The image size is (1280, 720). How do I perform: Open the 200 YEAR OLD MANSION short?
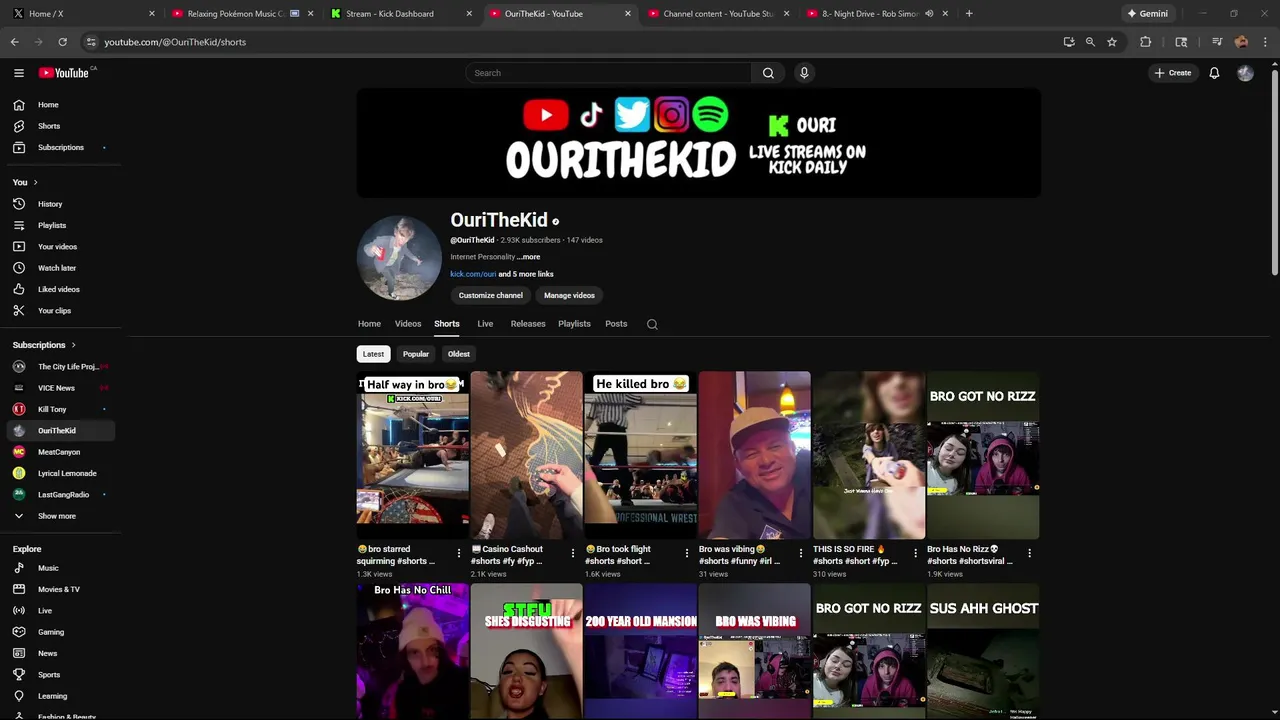[x=641, y=651]
